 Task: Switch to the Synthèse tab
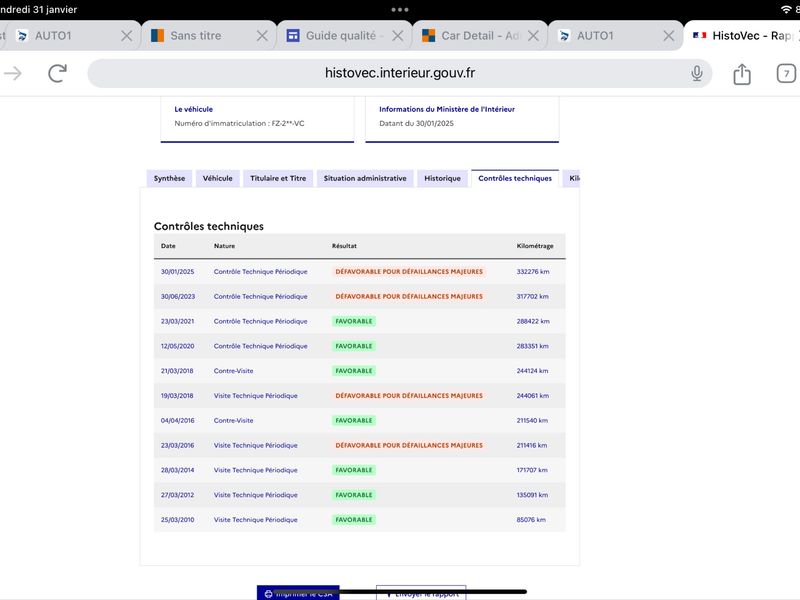169,179
